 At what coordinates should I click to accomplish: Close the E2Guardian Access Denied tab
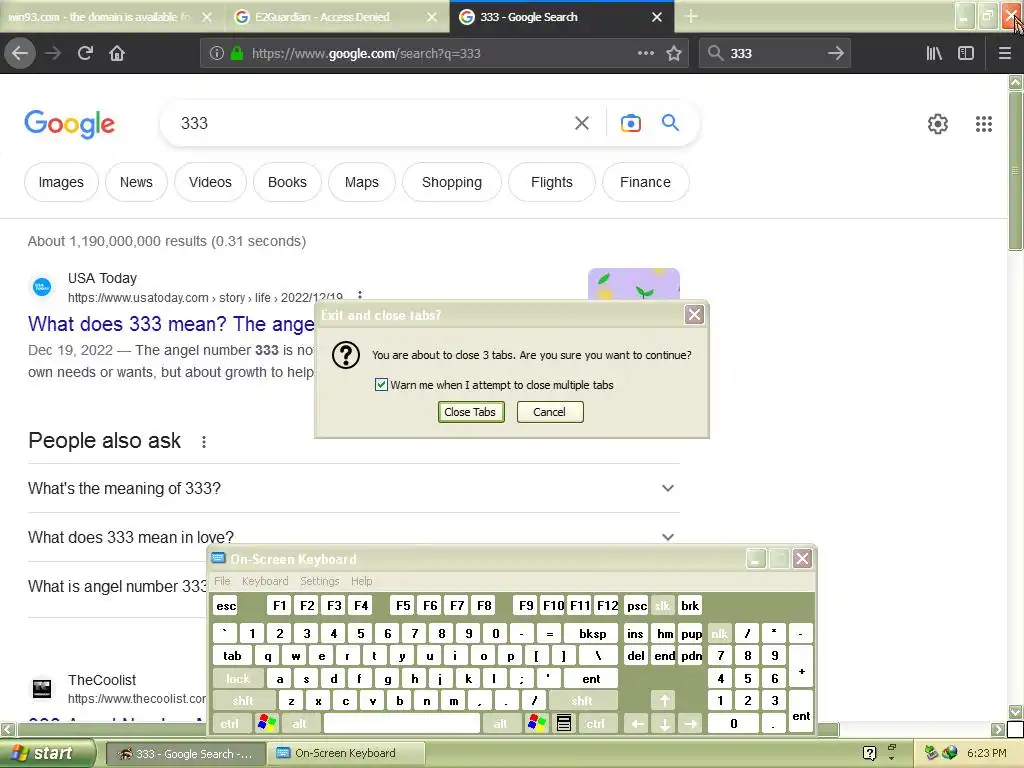pos(432,17)
